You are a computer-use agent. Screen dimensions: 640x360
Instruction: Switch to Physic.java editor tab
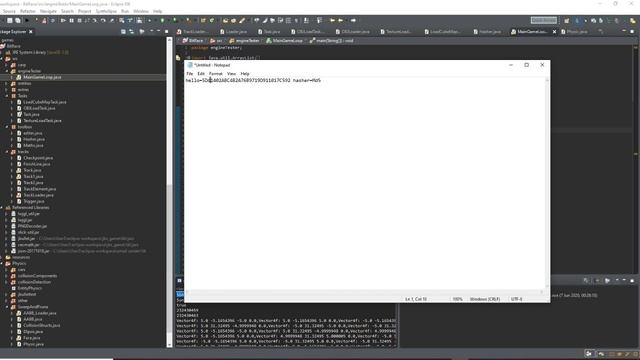(x=575, y=31)
